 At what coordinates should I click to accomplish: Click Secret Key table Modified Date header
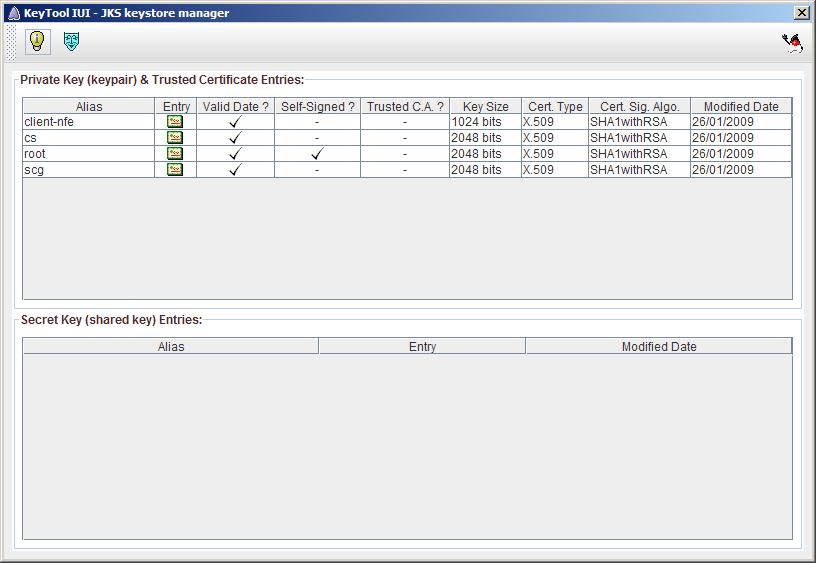point(659,346)
